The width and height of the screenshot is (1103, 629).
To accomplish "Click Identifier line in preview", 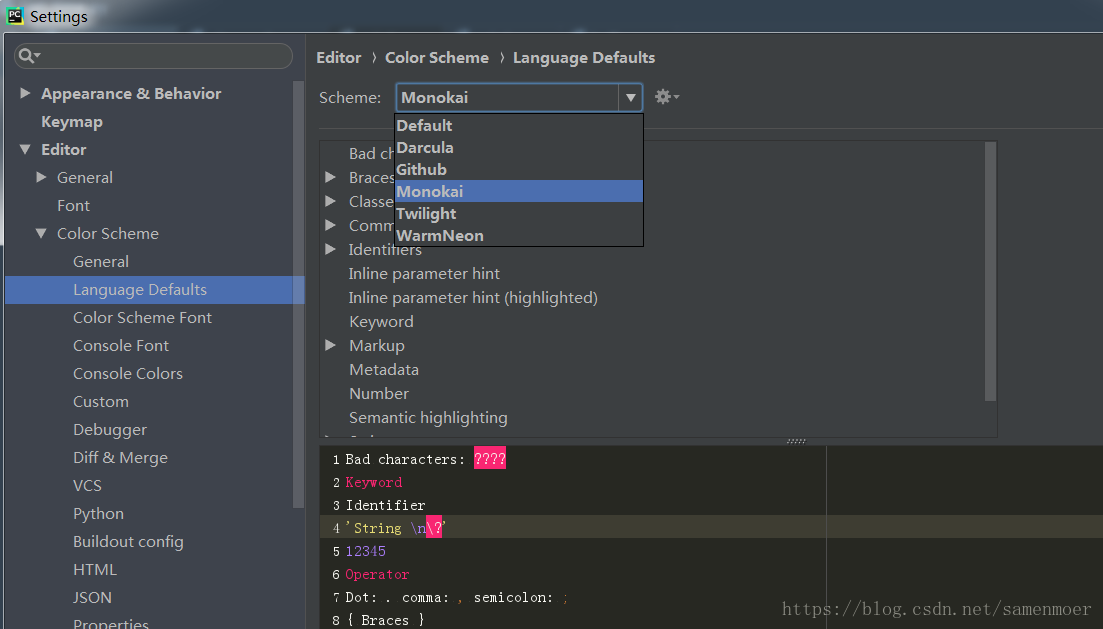I will tap(385, 505).
